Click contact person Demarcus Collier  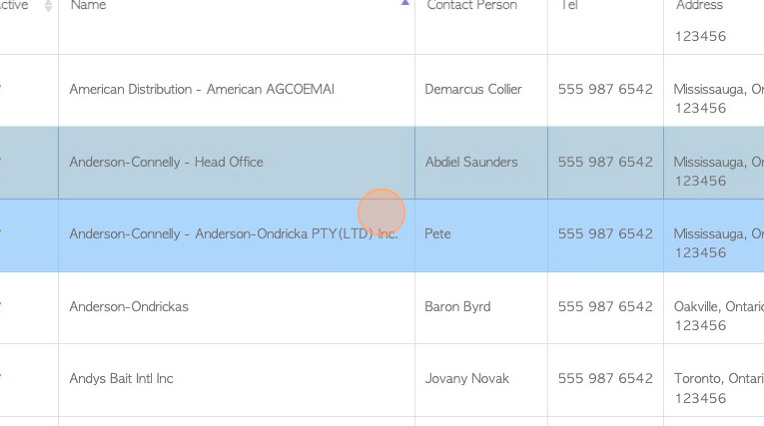(x=473, y=90)
